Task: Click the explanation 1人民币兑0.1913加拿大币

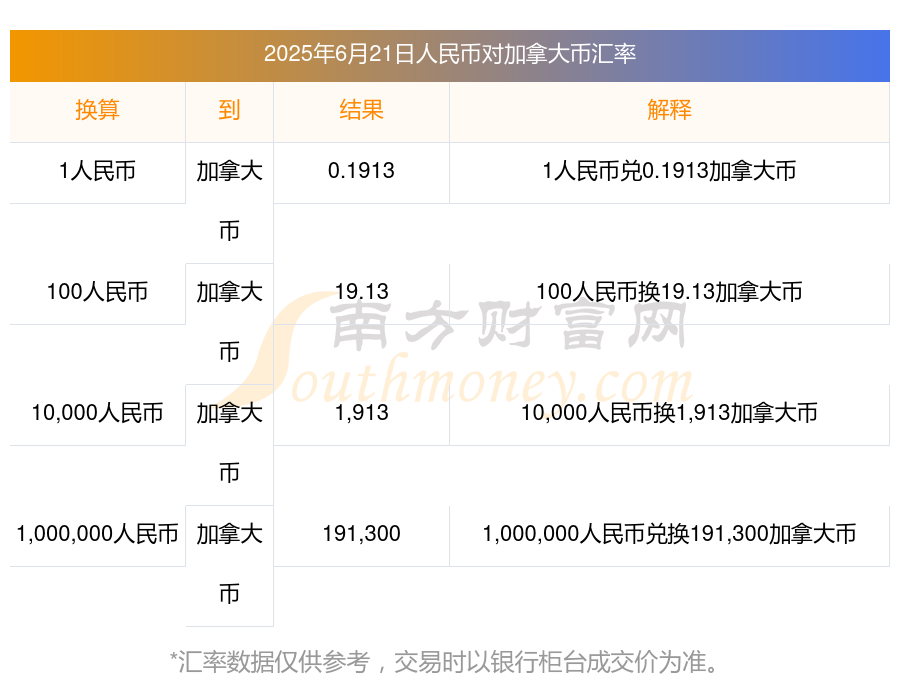Action: [x=669, y=171]
